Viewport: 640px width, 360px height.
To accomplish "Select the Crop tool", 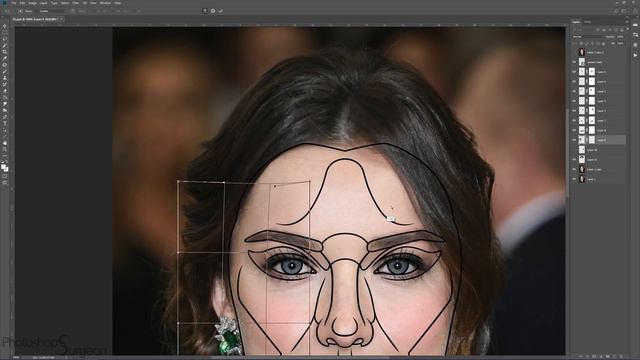I will click(x=4, y=52).
